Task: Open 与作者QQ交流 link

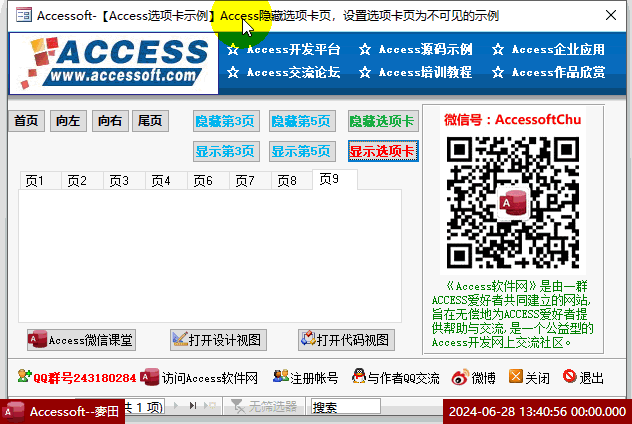Action: coord(403,378)
